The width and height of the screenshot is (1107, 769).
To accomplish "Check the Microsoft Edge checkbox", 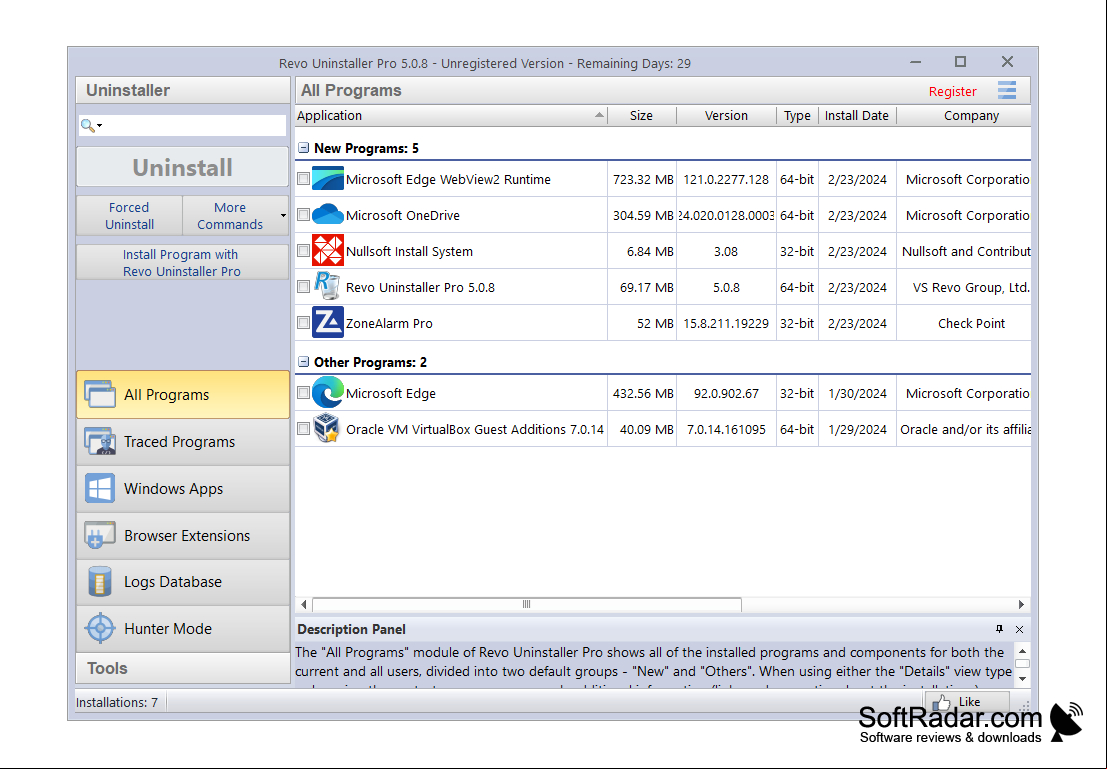I will (x=304, y=393).
